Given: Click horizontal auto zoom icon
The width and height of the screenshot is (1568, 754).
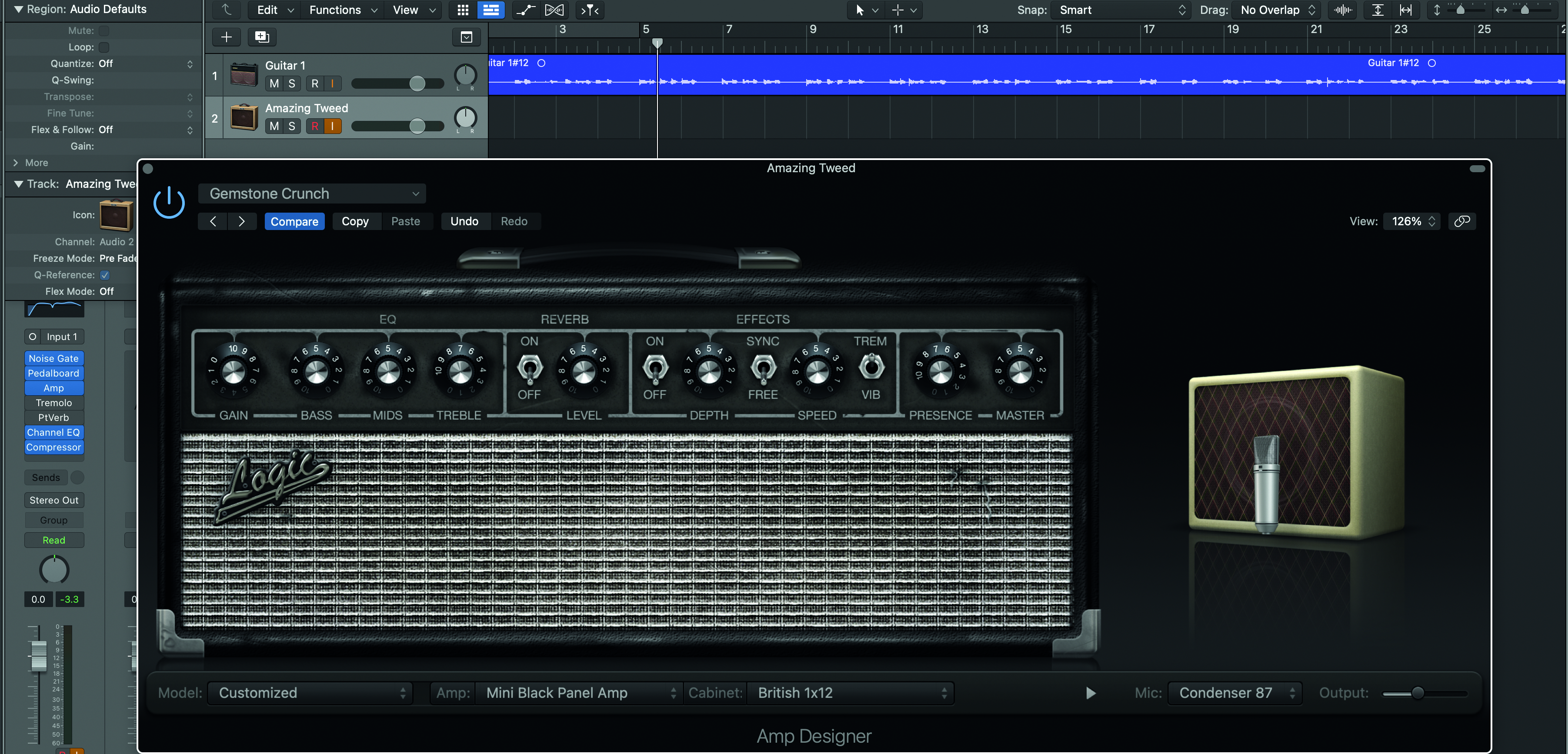Looking at the screenshot, I should [1405, 10].
